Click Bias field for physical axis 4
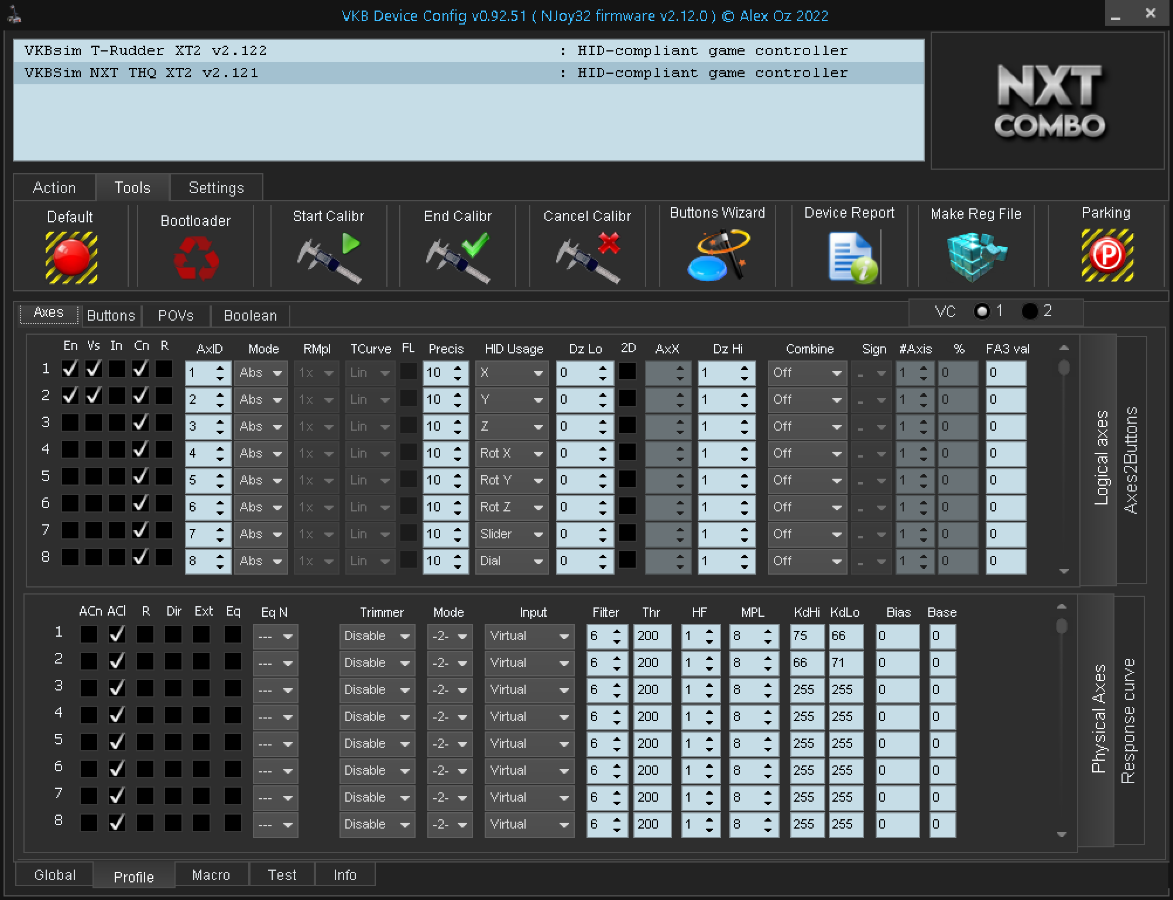 (x=898, y=717)
